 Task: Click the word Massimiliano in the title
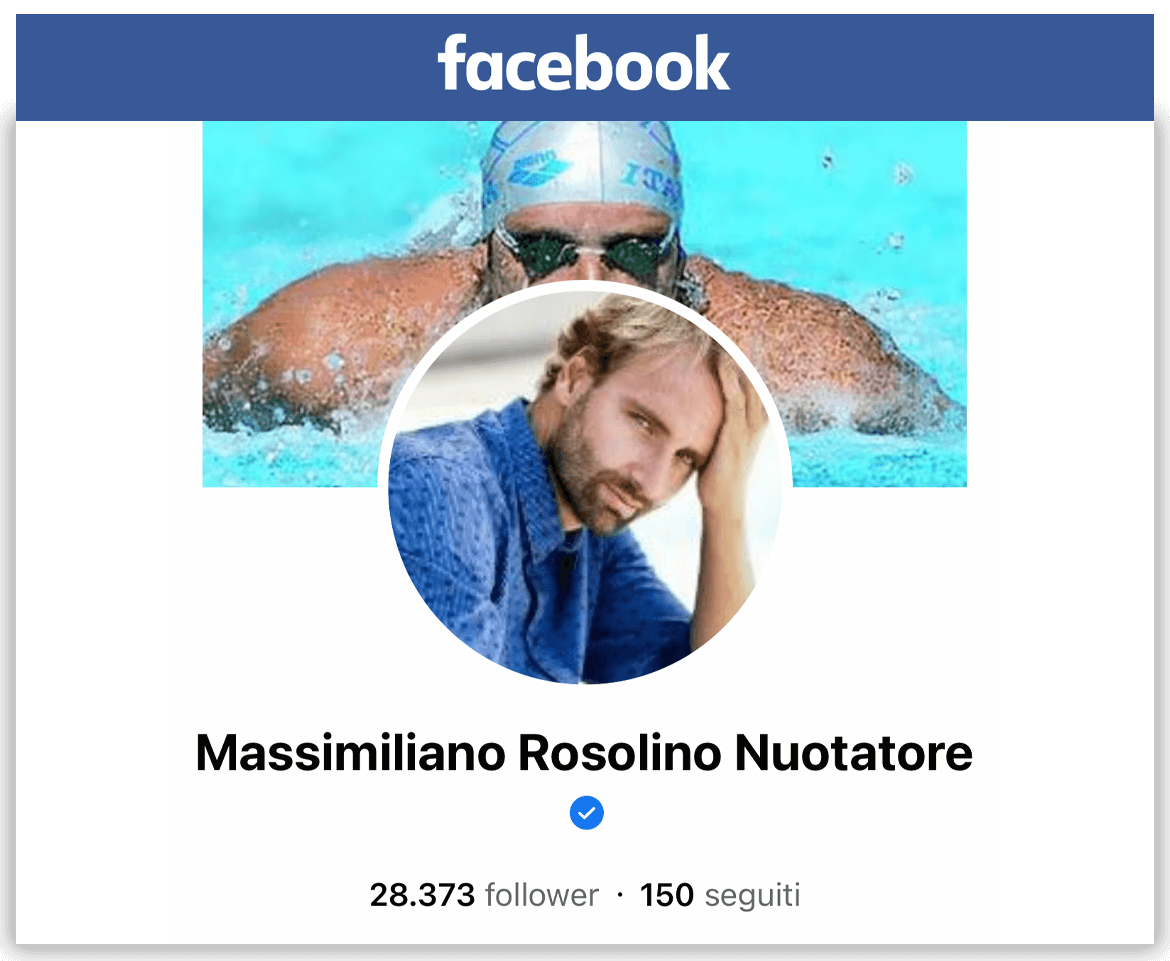351,753
